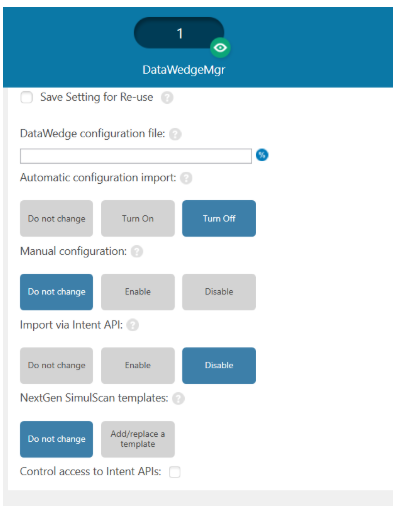This screenshot has height=508, width=397.
Task: Select step 1 pill in header
Action: 179,33
